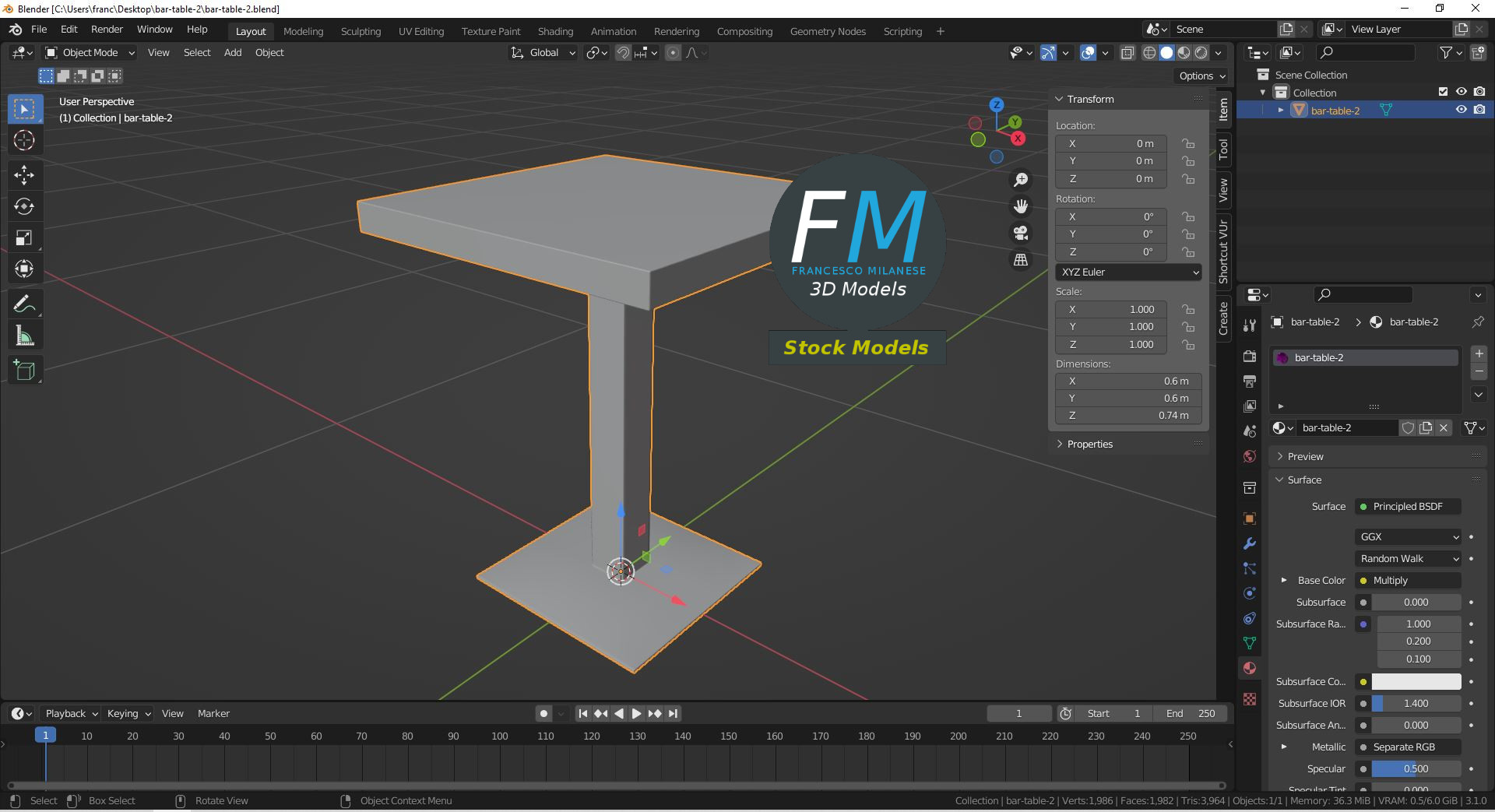Switch perspective/orthographic with the grid icon
This screenshot has height=812, width=1495.
(1021, 260)
